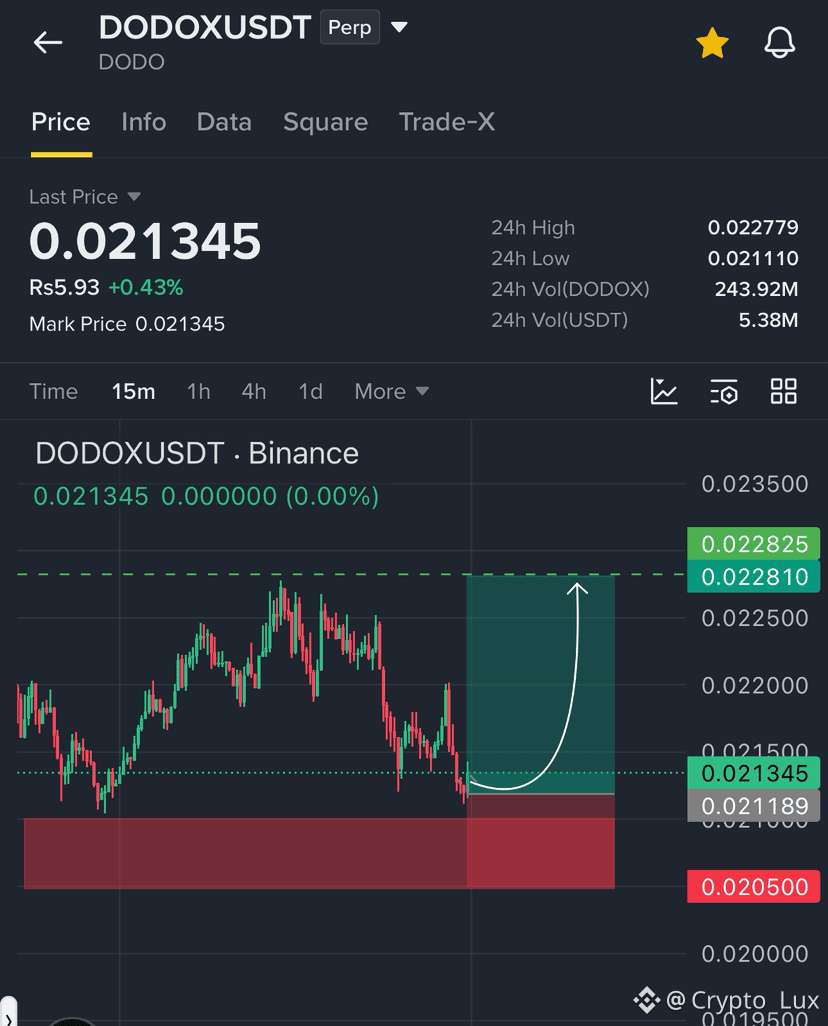The image size is (828, 1026).
Task: Tap the 0.020000 axis price label
Action: (755, 953)
